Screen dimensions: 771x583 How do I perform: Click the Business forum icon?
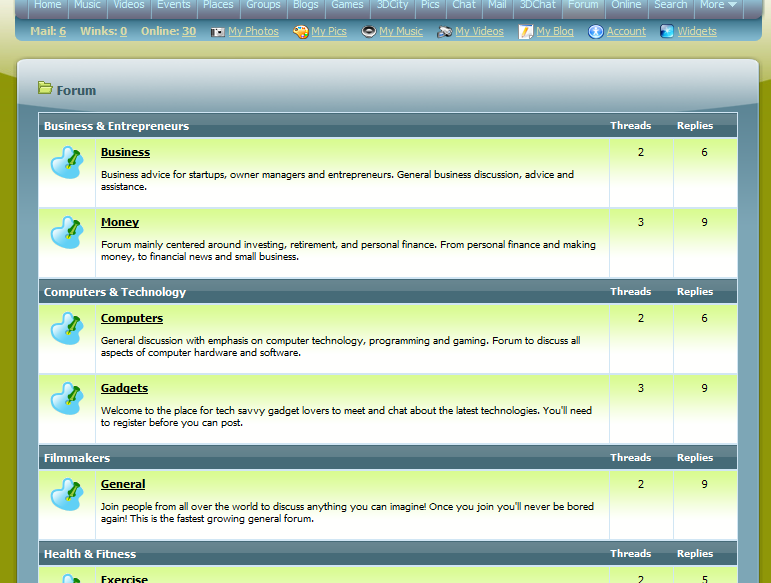[x=67, y=162]
